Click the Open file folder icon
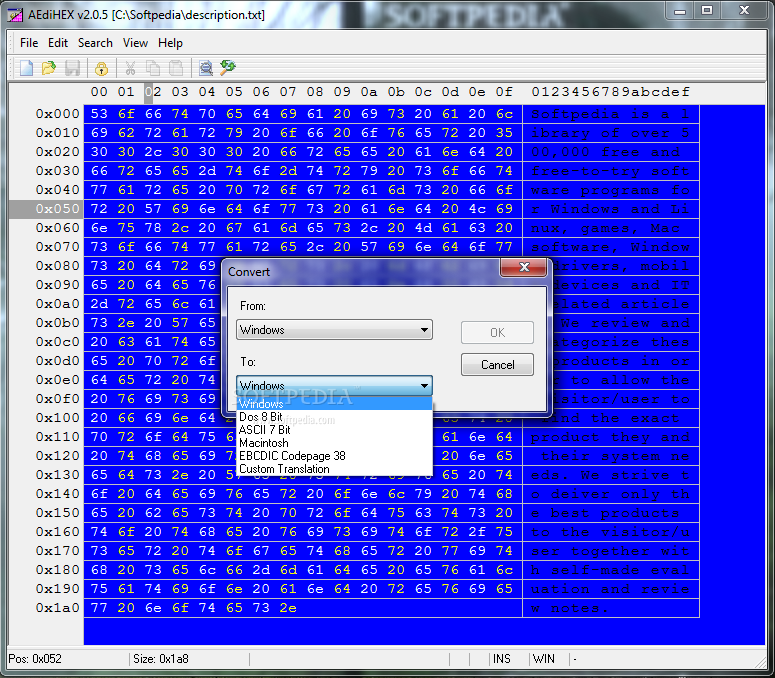Image resolution: width=775 pixels, height=678 pixels. click(x=49, y=68)
